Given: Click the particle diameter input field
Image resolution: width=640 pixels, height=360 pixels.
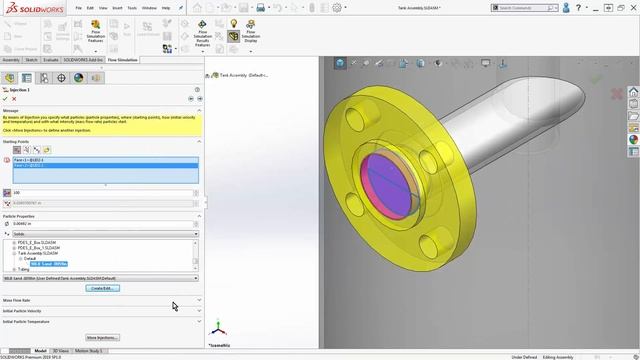Looking at the screenshot, I should (103, 224).
